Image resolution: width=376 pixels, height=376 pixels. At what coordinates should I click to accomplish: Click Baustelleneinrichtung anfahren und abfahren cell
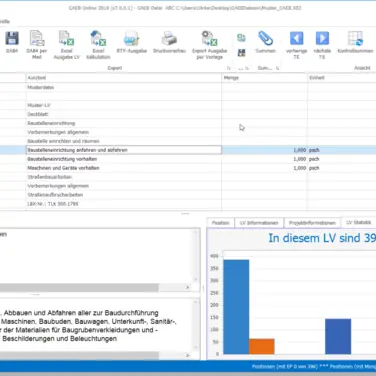pyautogui.click(x=124, y=150)
